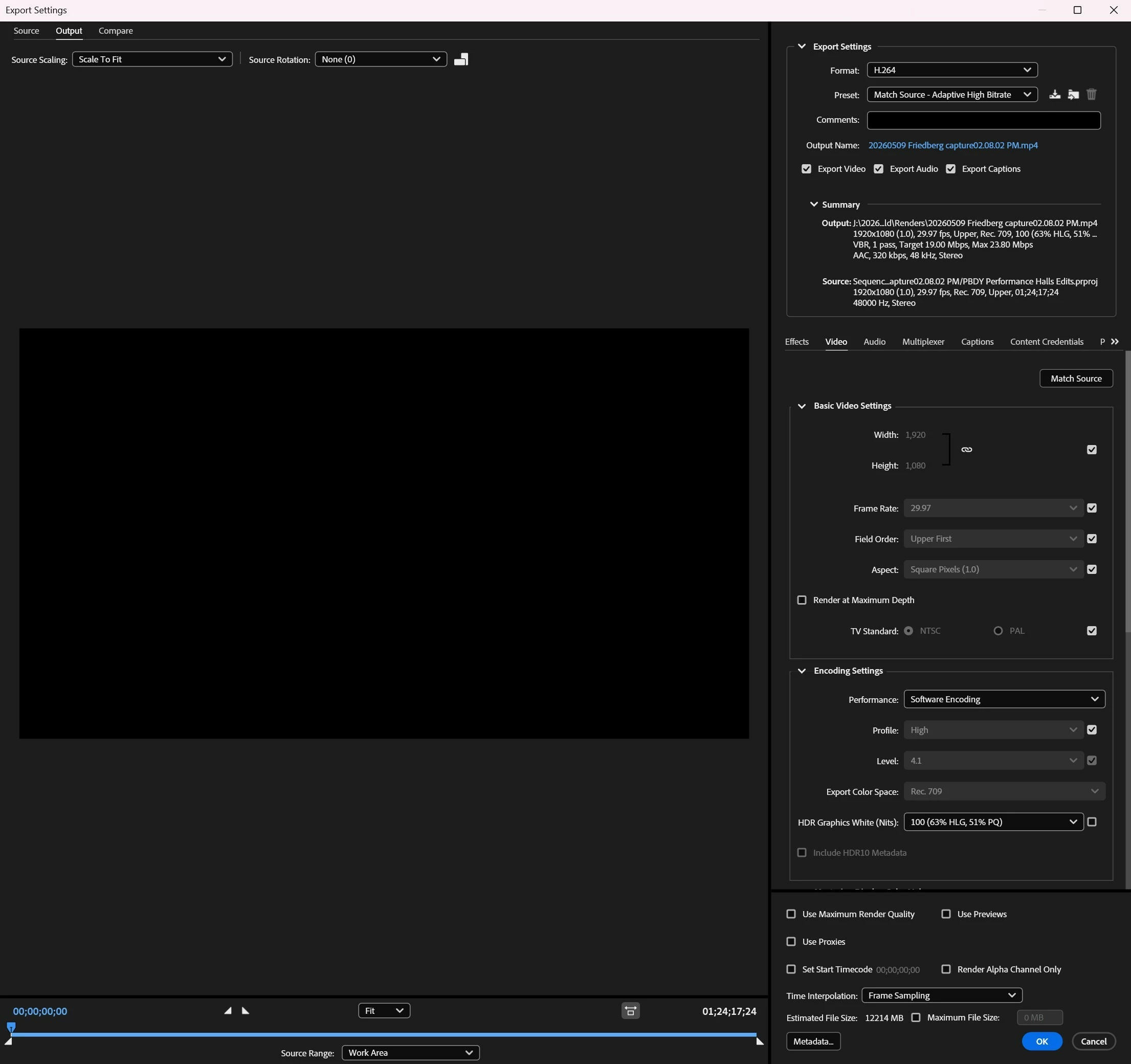
Task: Click the blue preview timeline bar
Action: point(384,1034)
